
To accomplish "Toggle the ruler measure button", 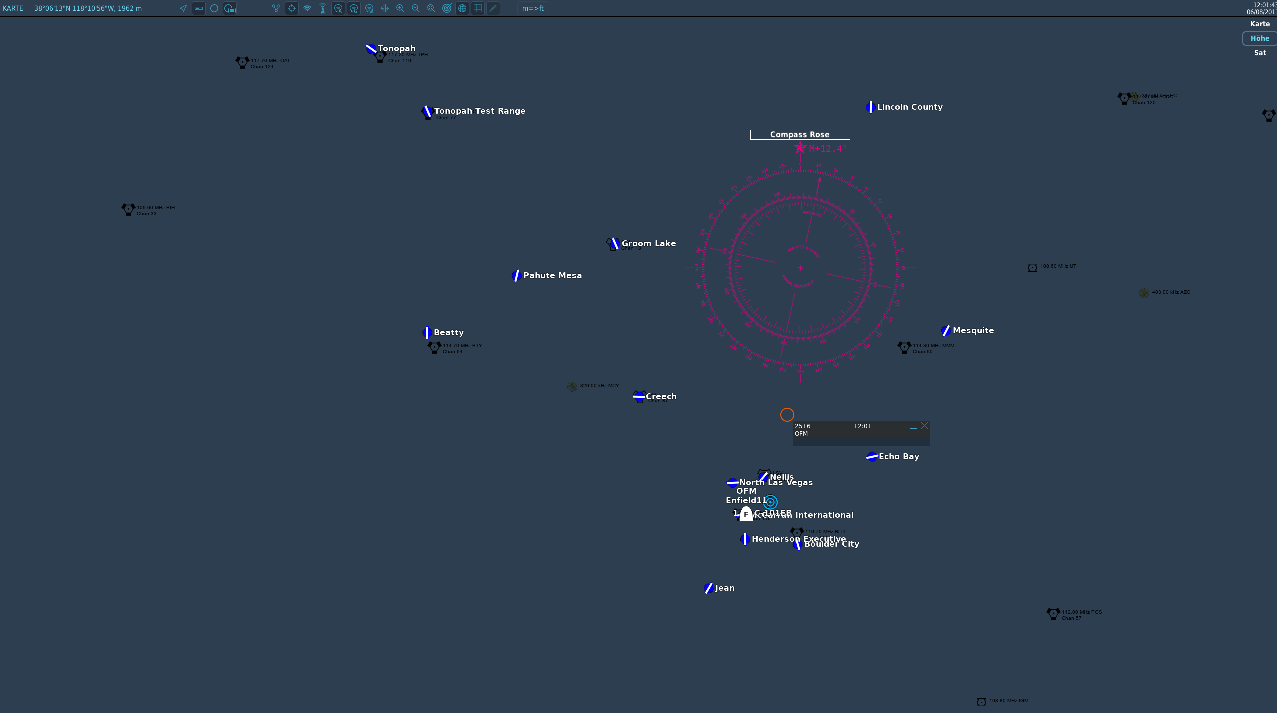I will [198, 8].
